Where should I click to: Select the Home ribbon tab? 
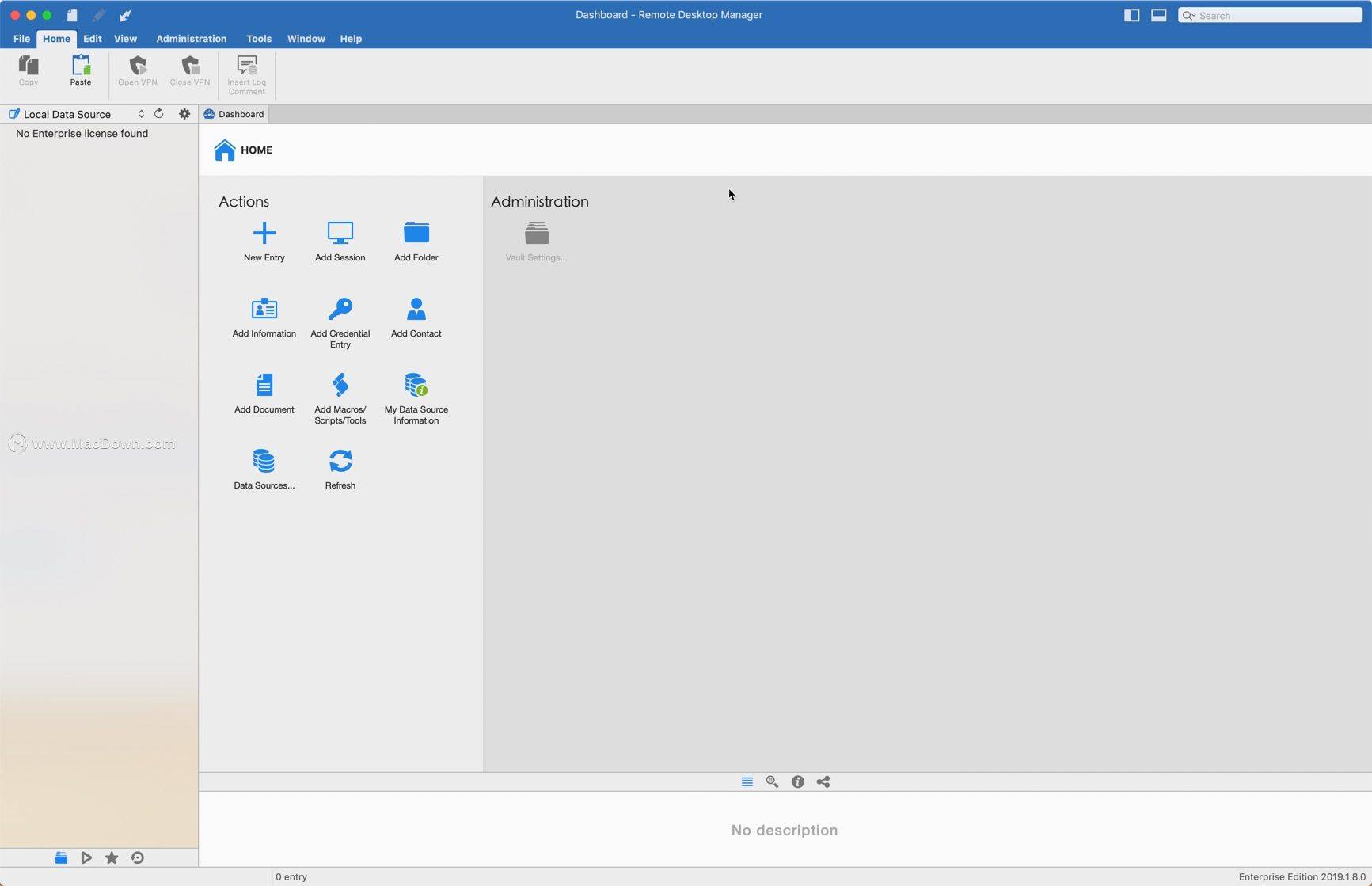point(56,39)
